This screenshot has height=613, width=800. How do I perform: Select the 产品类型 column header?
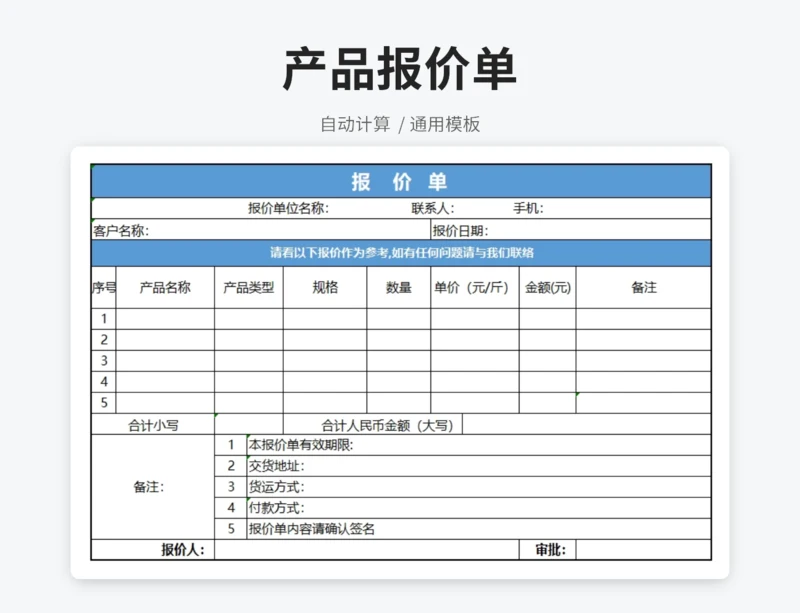249,287
